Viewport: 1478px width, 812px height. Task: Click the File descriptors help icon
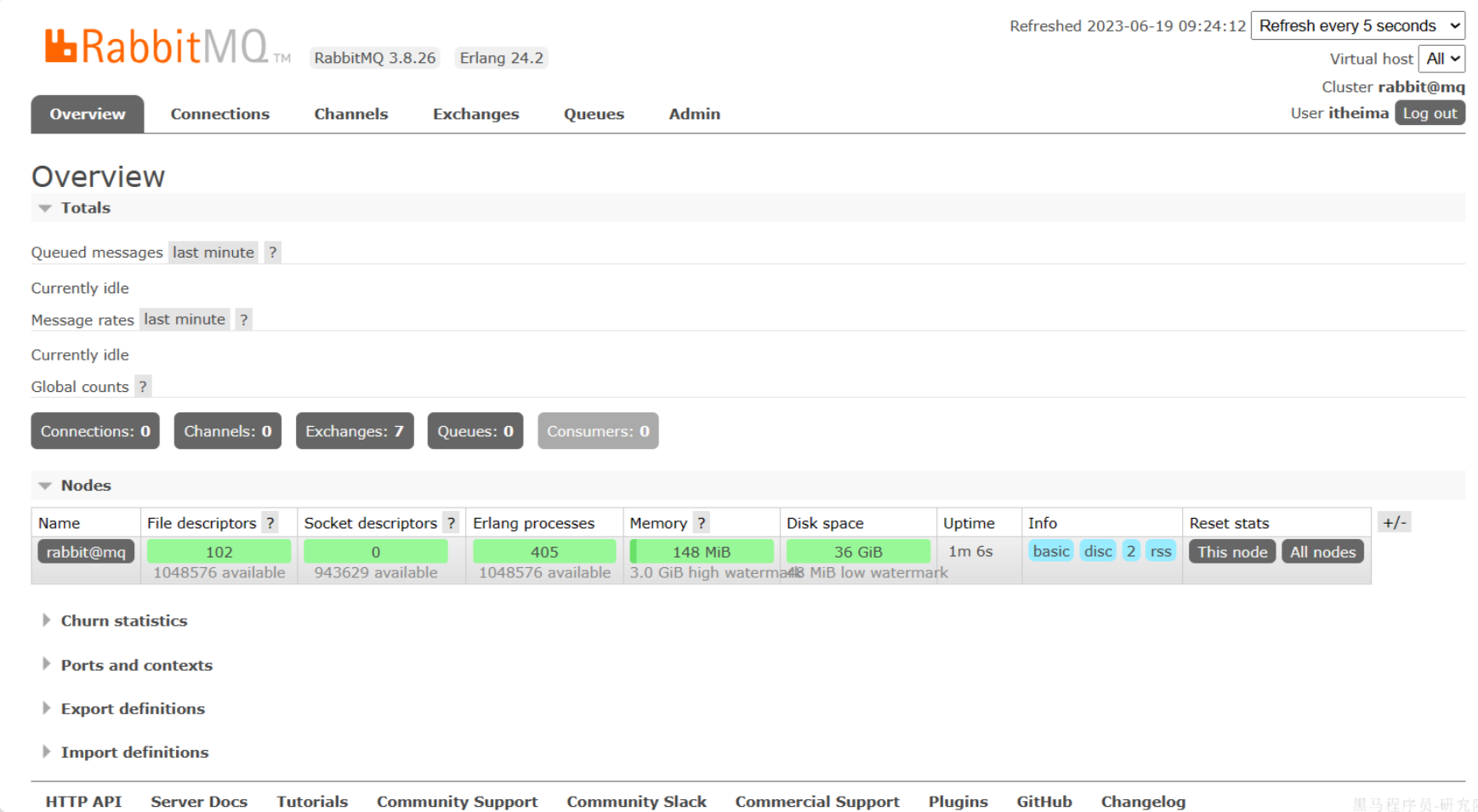coord(270,522)
